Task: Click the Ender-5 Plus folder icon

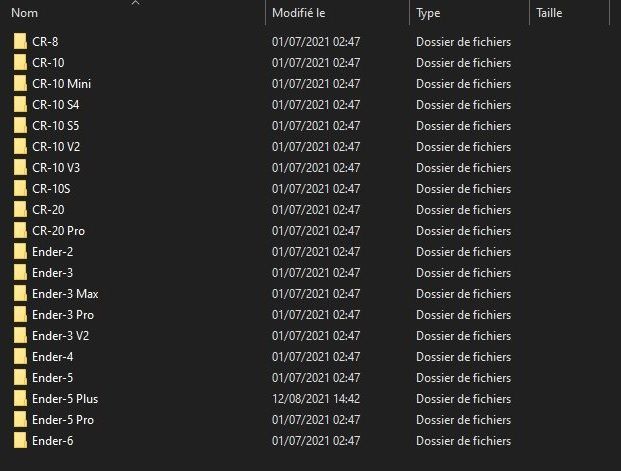Action: 20,399
